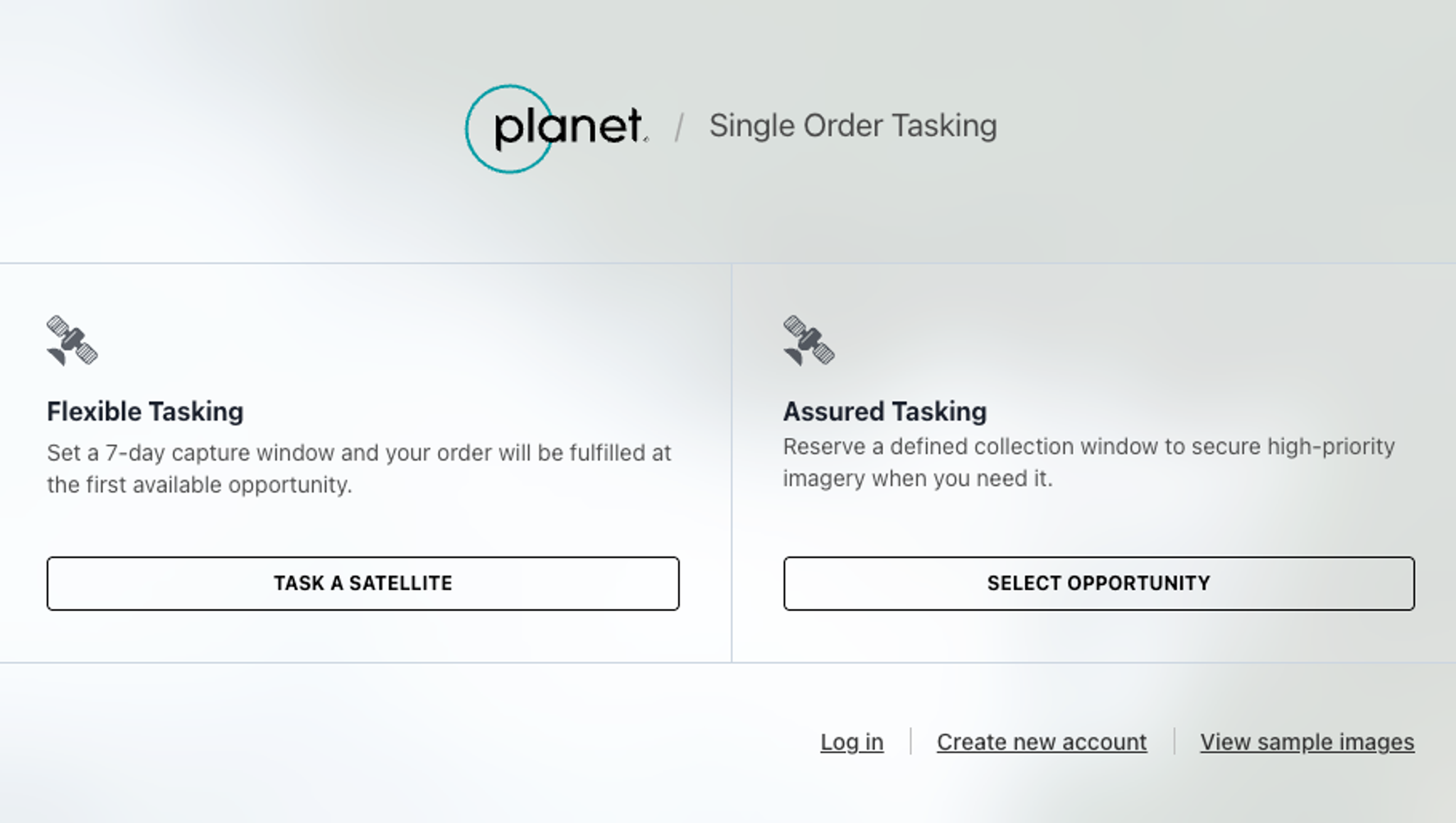Click the satellite icon above Assured Tasking
The image size is (1456, 823).
(x=808, y=340)
